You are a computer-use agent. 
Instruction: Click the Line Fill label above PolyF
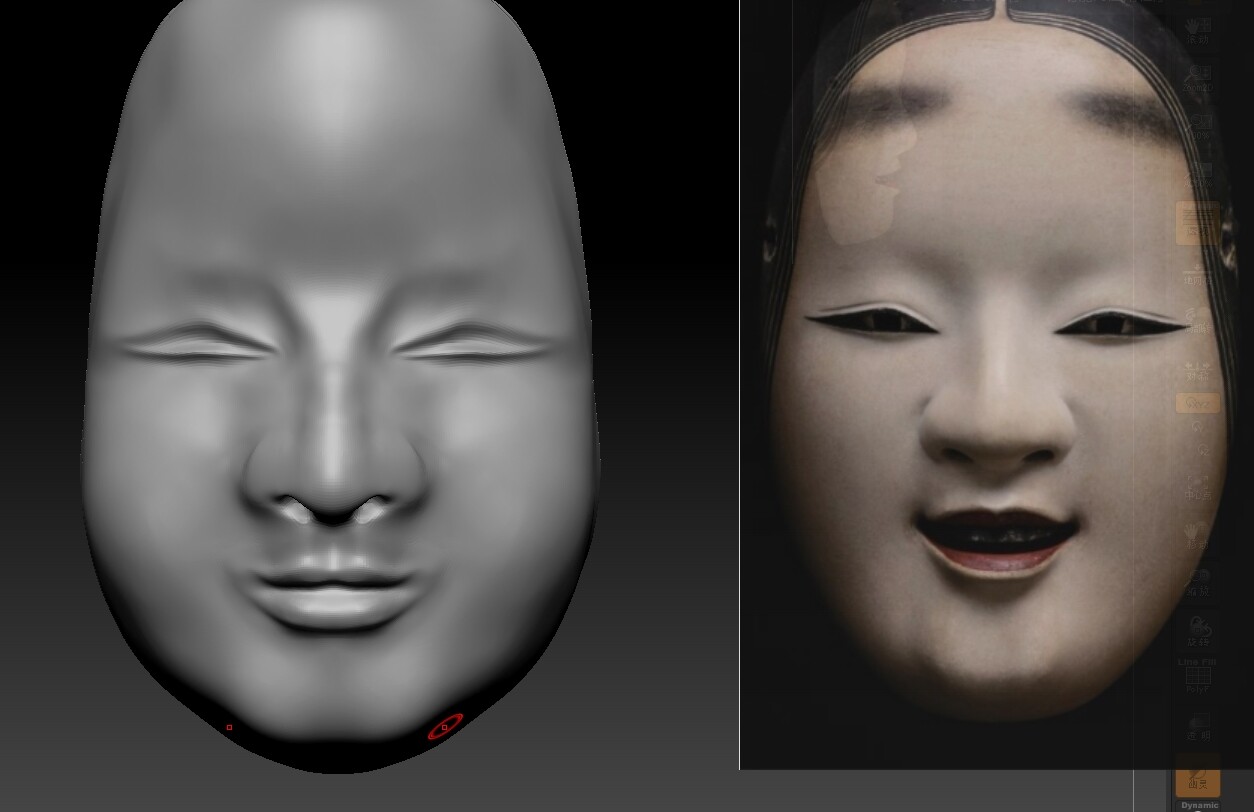point(1197,661)
